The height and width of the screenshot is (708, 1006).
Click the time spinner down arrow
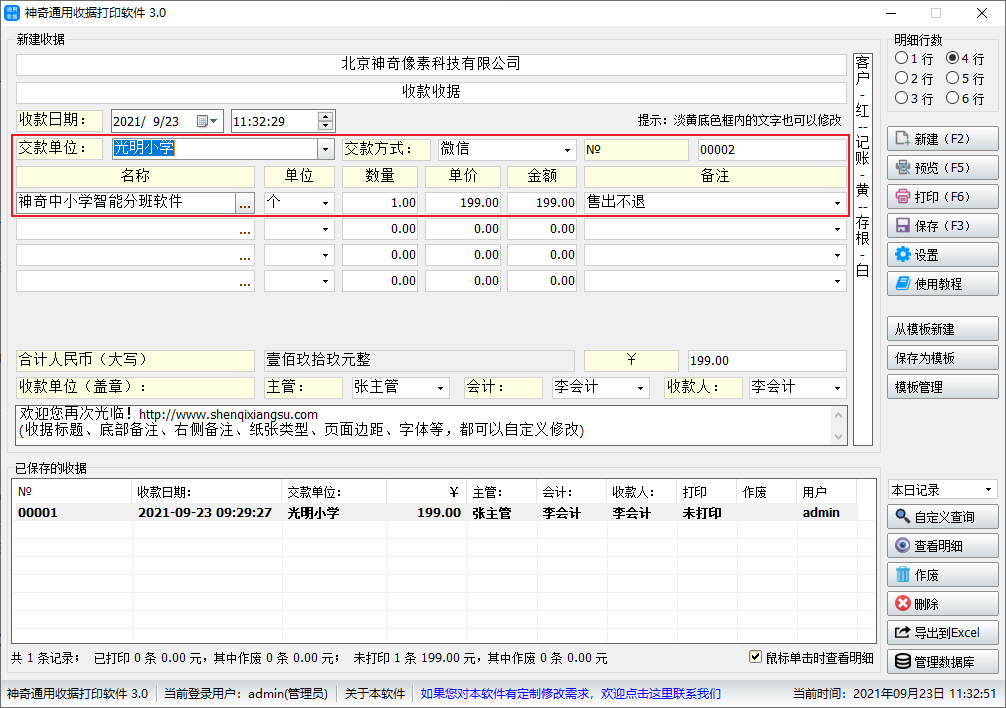tap(326, 125)
